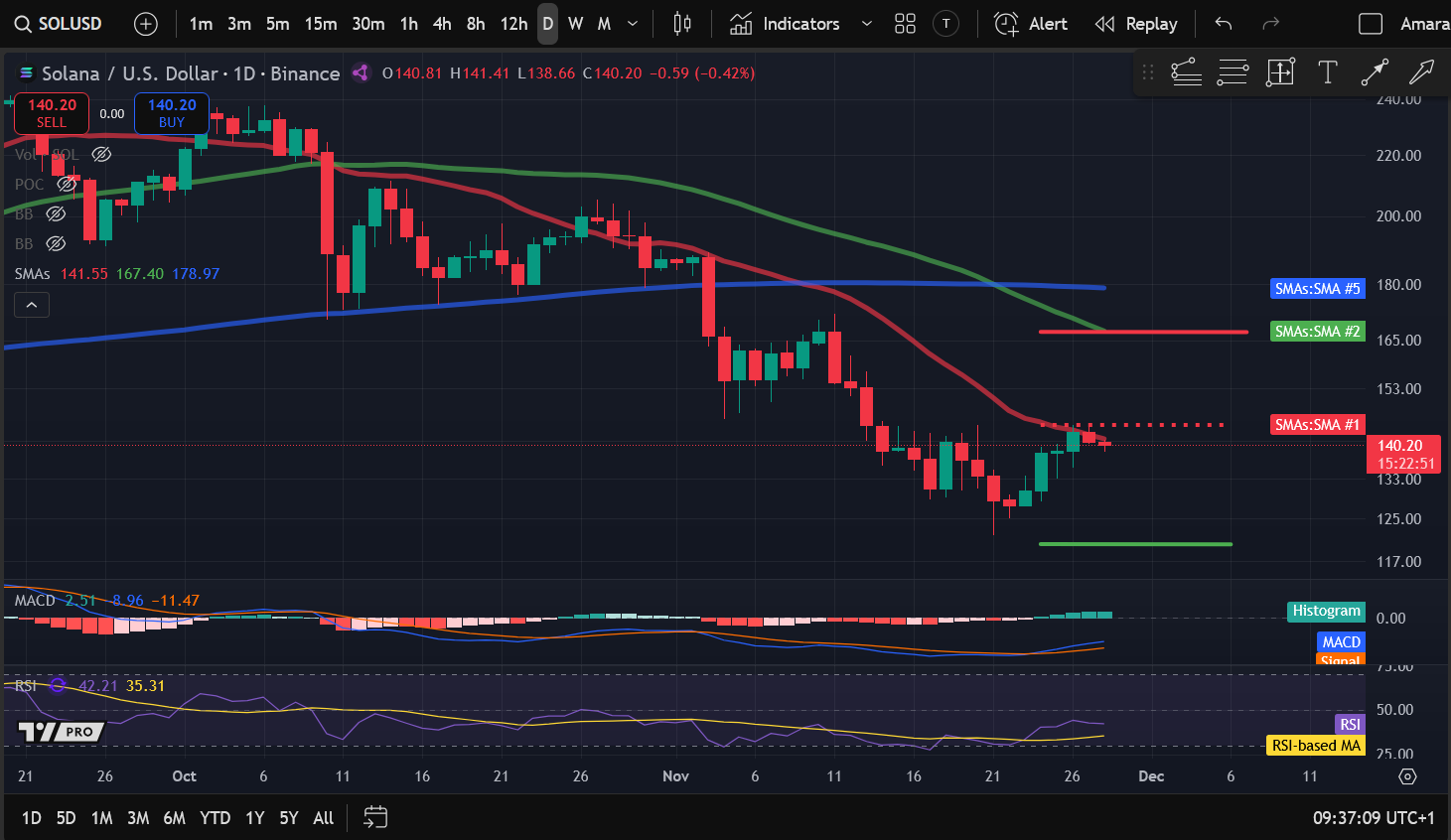
Task: Hide the first BB indicator
Action: click(56, 213)
